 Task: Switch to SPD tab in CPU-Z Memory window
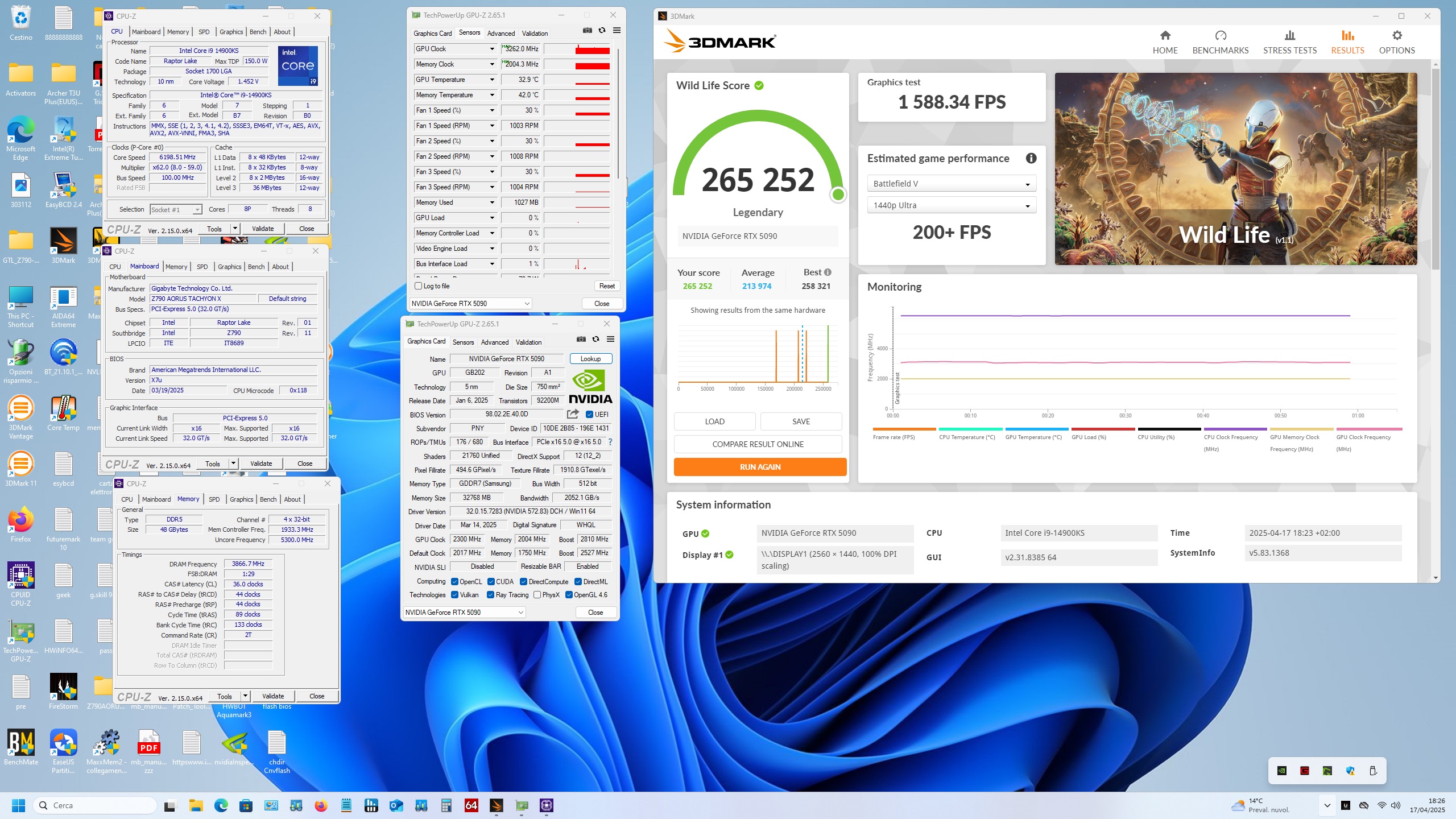click(214, 499)
